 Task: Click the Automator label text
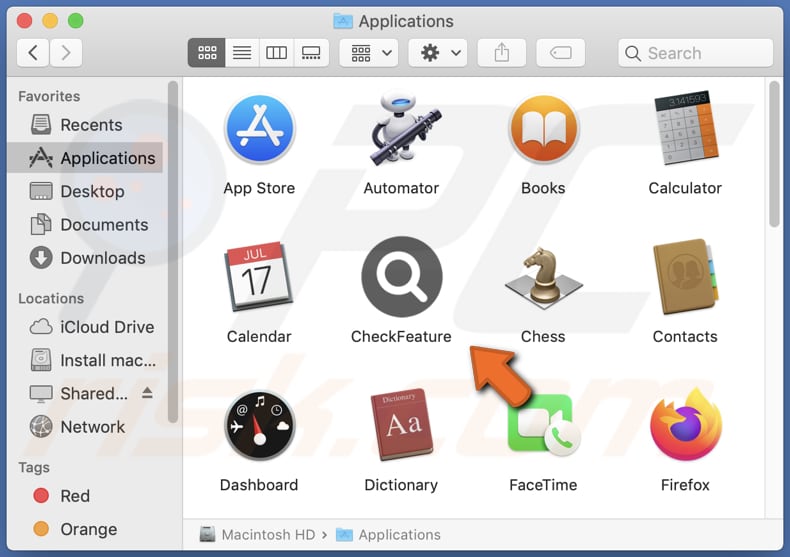[401, 188]
